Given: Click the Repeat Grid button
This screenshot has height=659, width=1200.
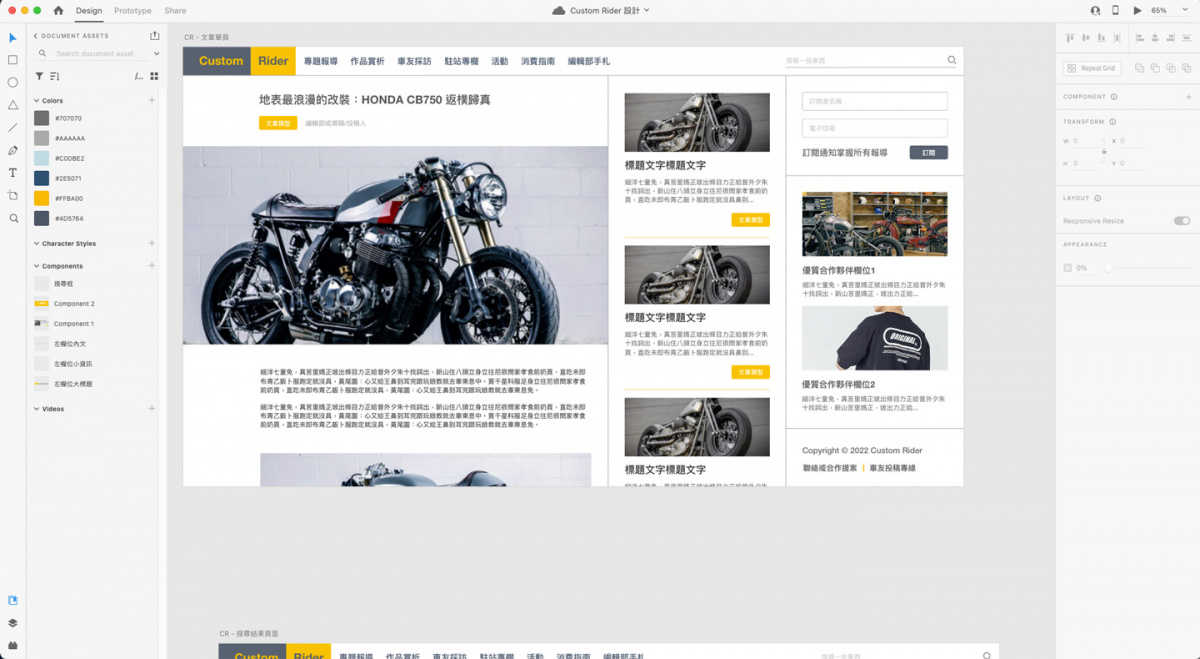Looking at the screenshot, I should point(1092,68).
